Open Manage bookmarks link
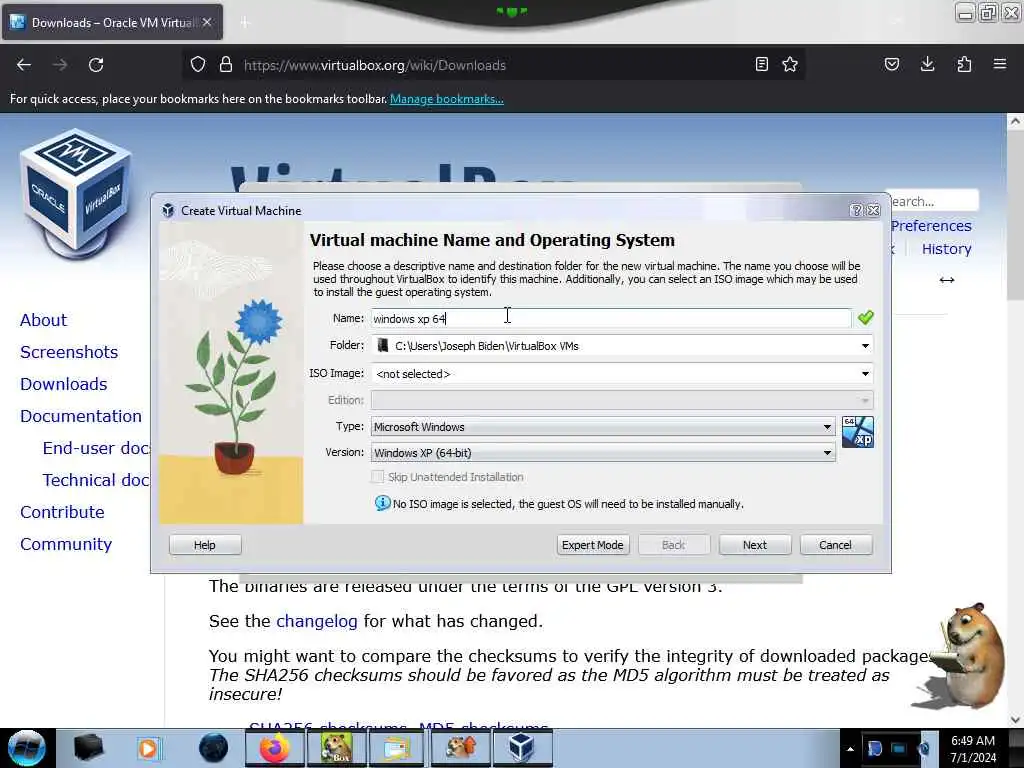The width and height of the screenshot is (1024, 768). (447, 99)
